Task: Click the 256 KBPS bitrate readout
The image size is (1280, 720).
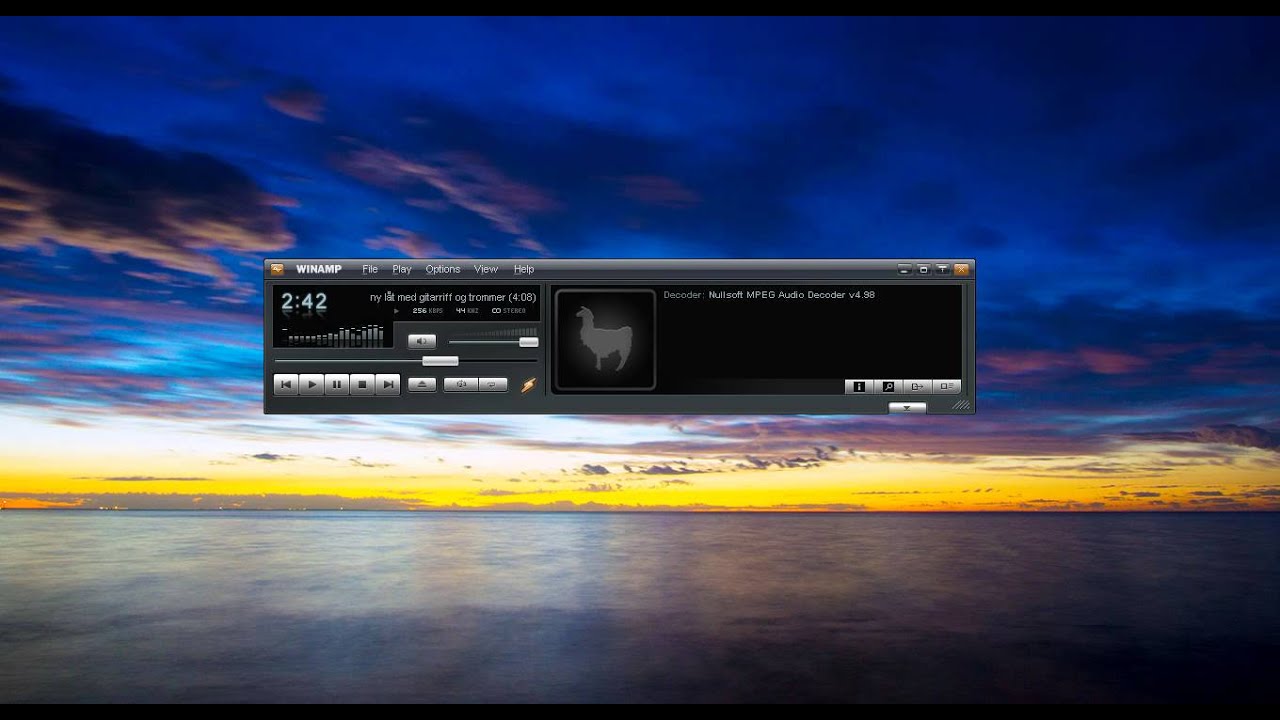Action: [428, 311]
